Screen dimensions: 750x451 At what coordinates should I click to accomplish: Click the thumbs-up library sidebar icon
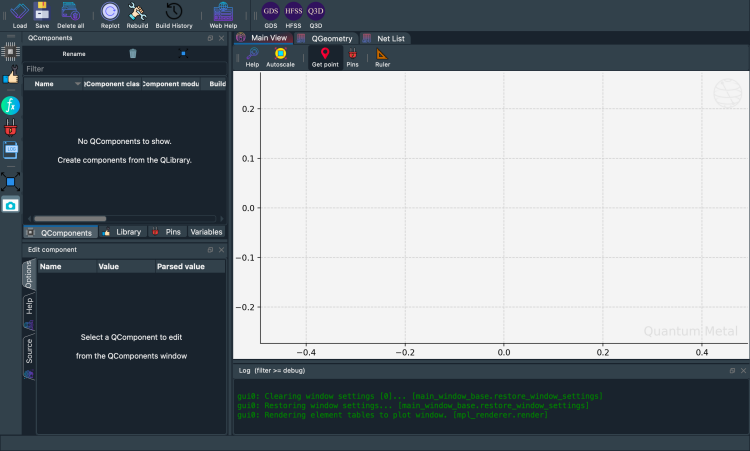tap(11, 75)
